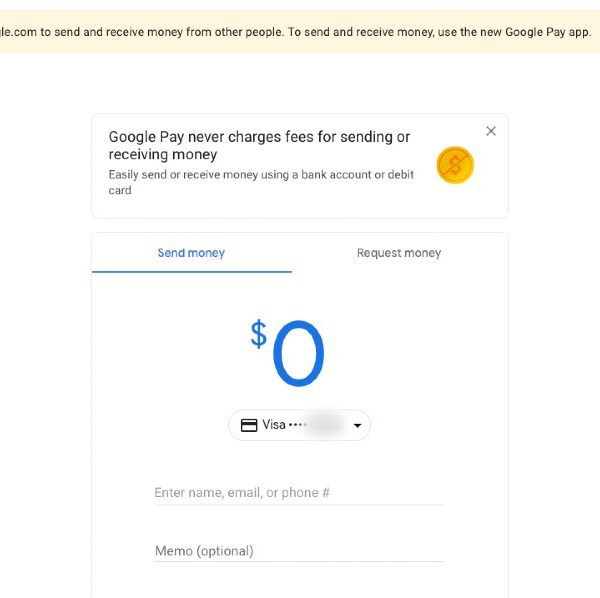Viewport: 600px width, 598px height.
Task: Click the masked dots after Visa
Action: point(296,425)
